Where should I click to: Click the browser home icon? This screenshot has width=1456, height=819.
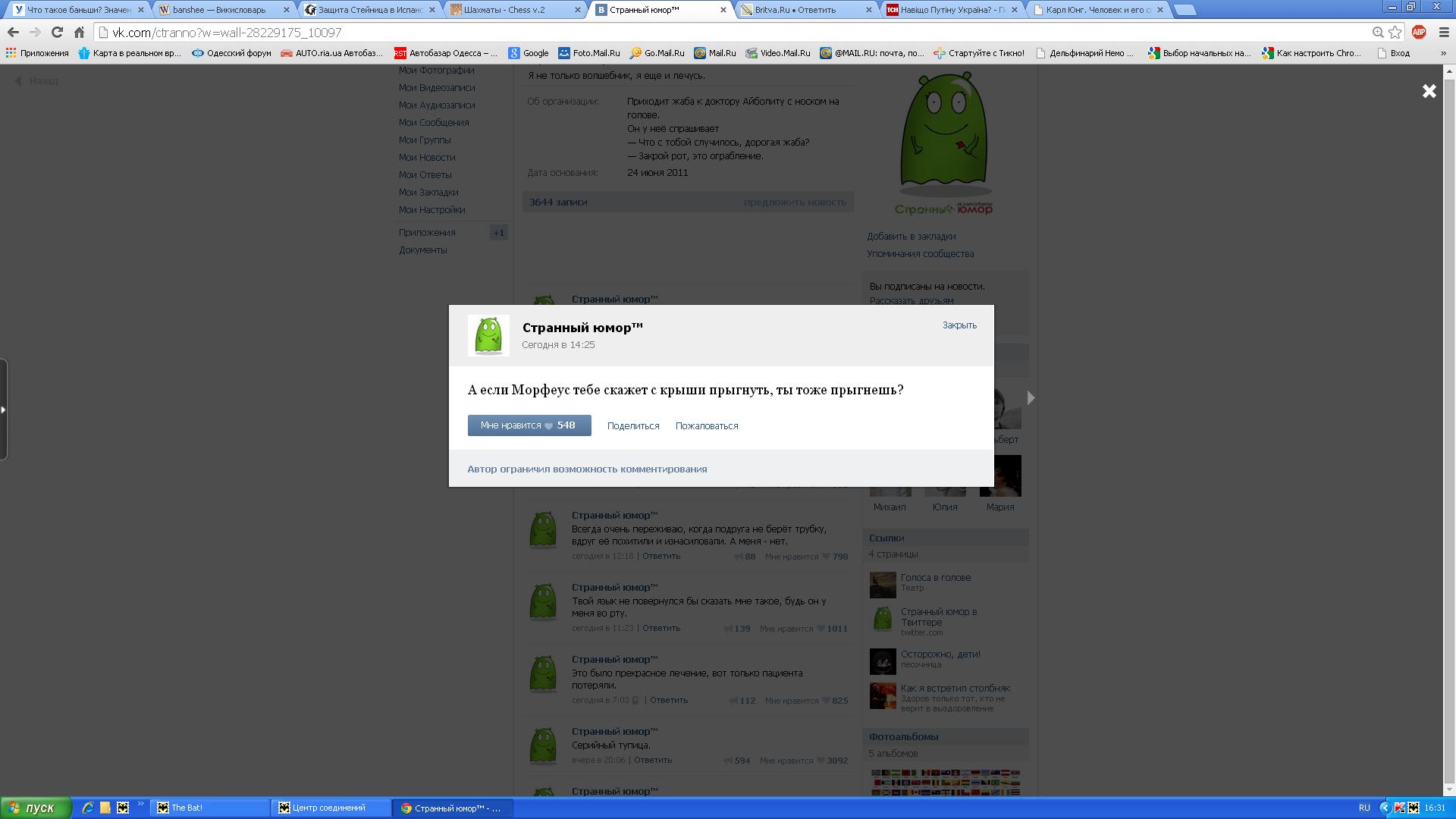point(79,33)
